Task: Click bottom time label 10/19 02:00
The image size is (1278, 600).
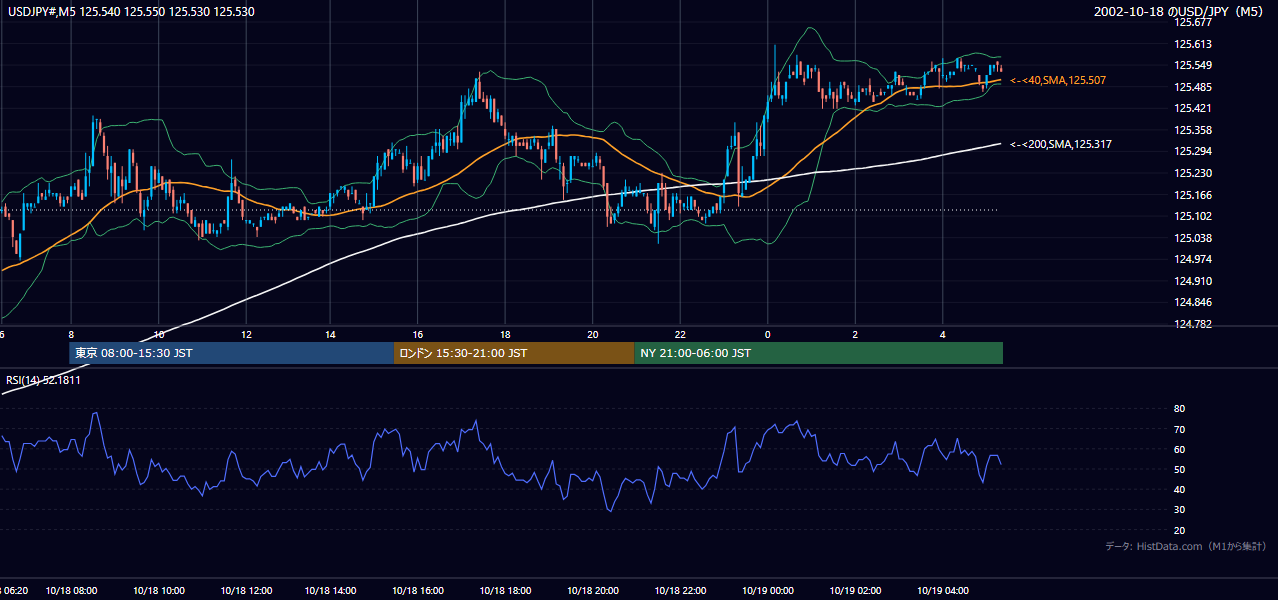Action: 855,591
